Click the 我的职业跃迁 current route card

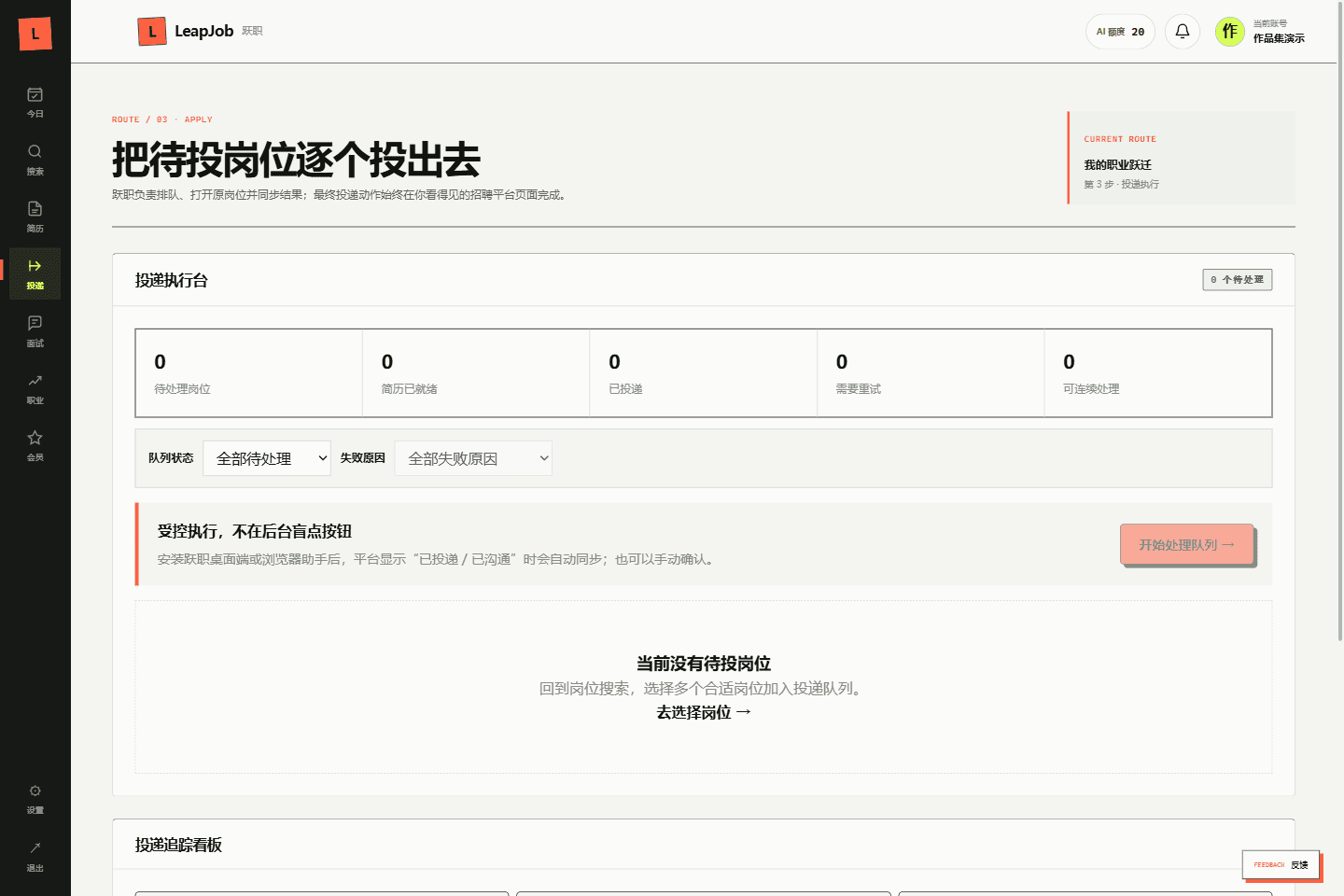point(1182,158)
